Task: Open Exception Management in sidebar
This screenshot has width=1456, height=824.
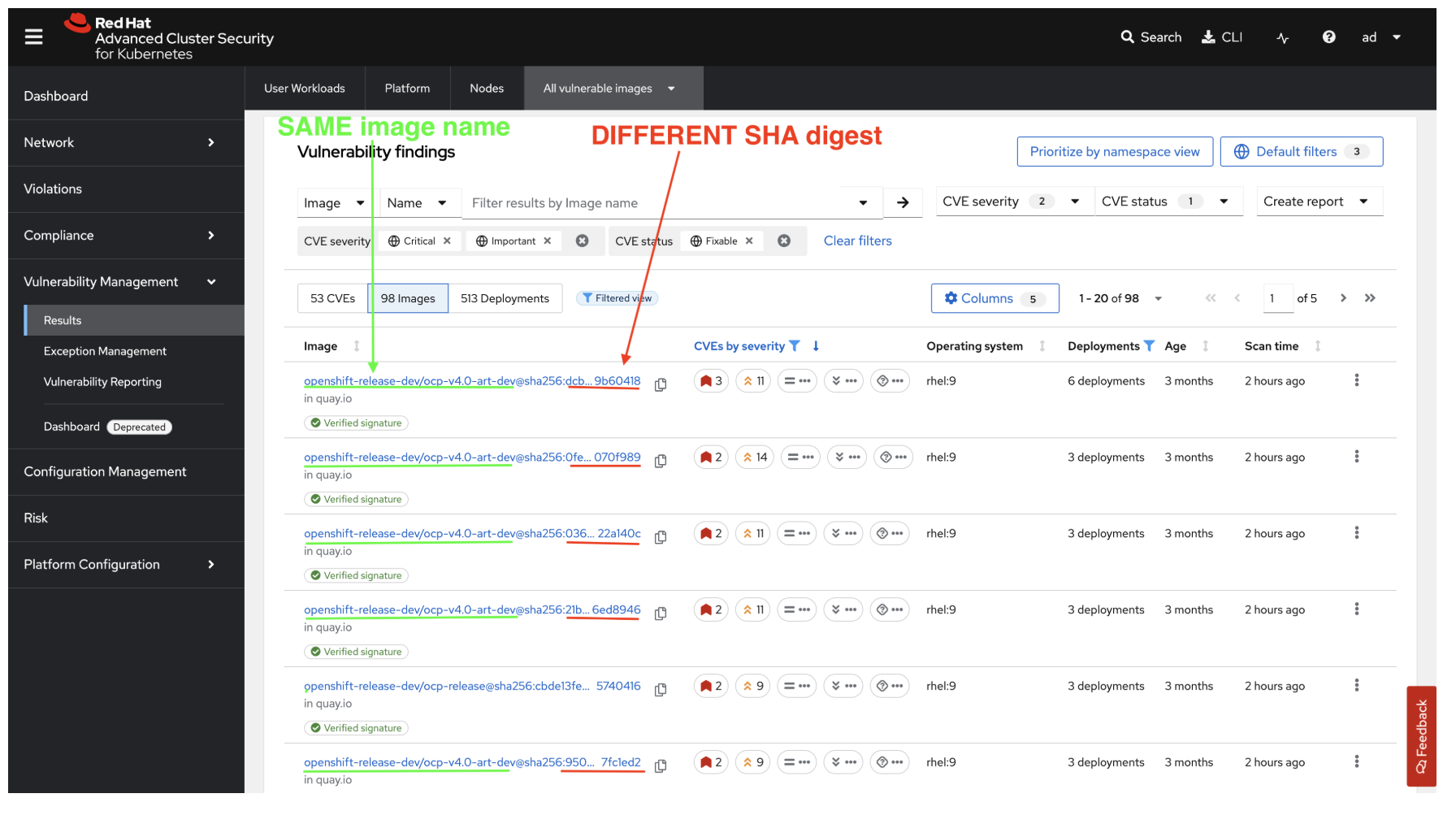Action: (x=105, y=351)
